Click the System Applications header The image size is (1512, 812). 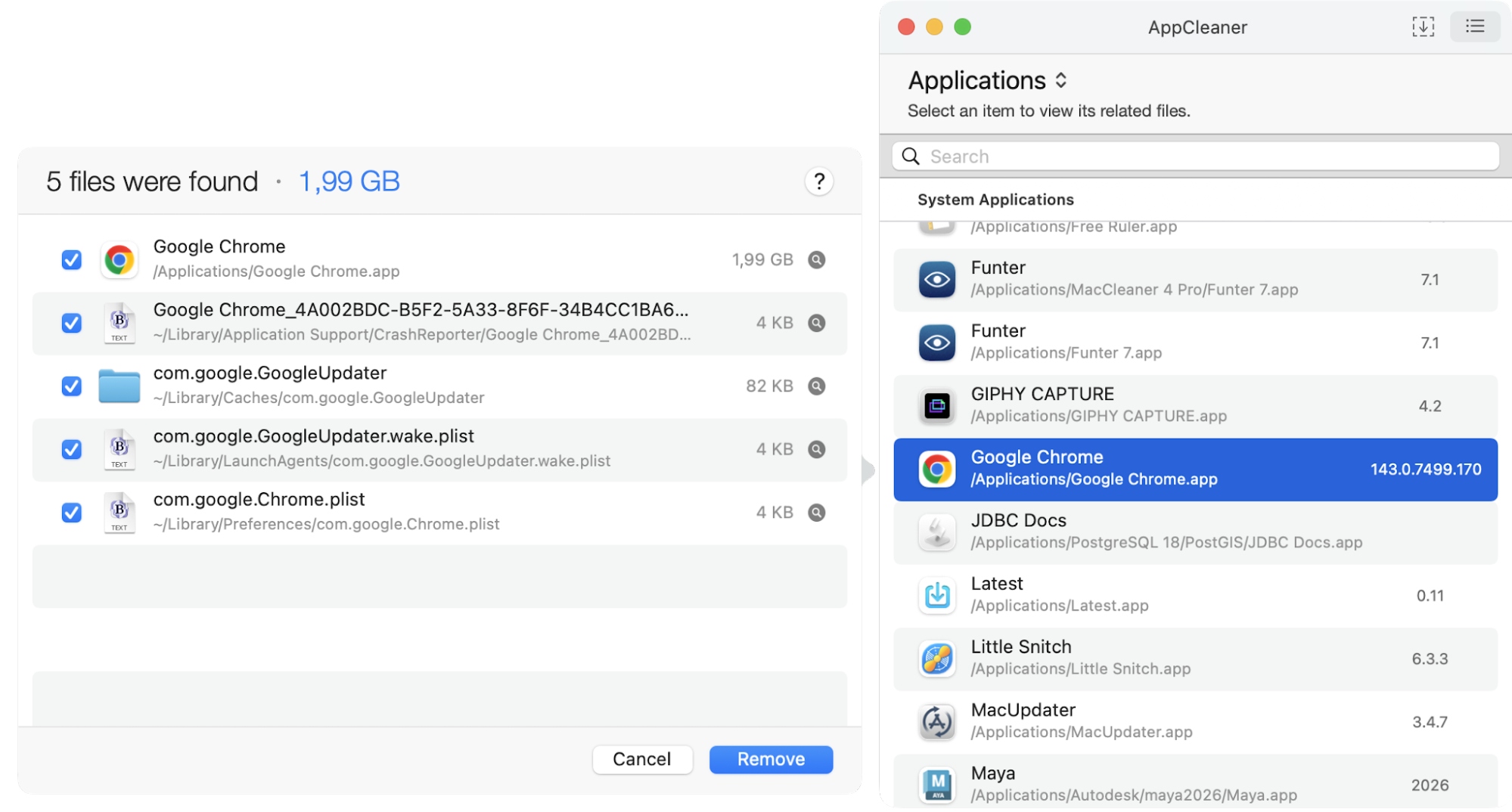[995, 200]
